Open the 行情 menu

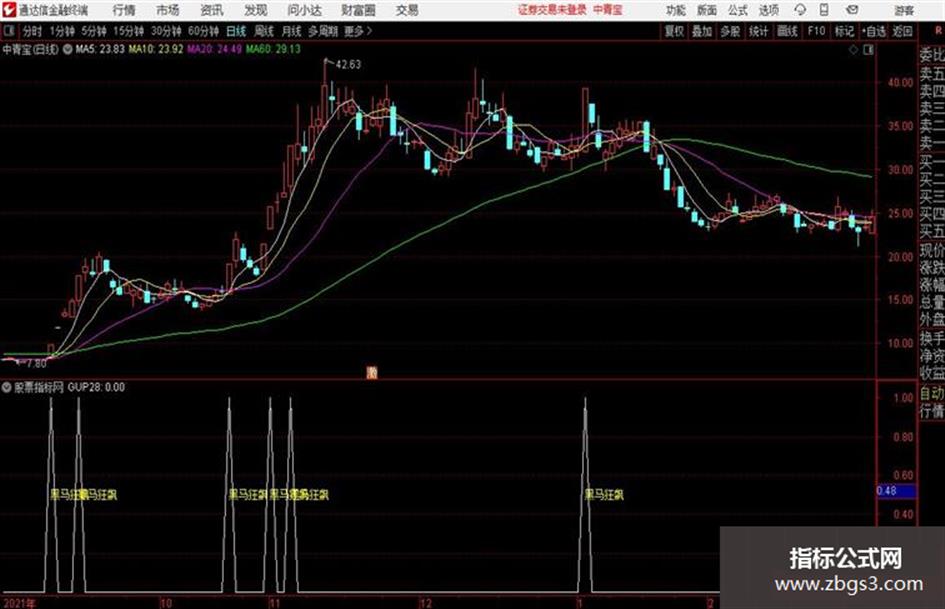(x=124, y=10)
